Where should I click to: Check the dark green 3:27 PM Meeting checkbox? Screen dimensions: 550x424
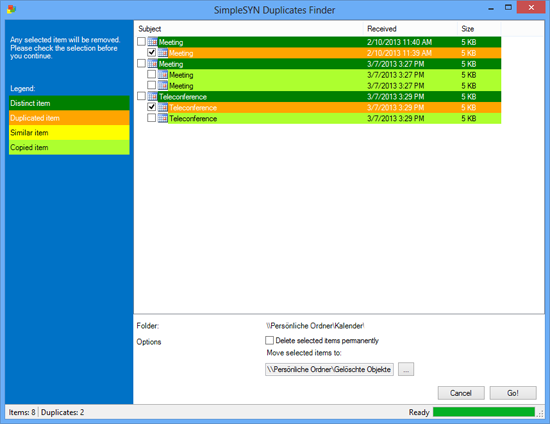tap(141, 63)
